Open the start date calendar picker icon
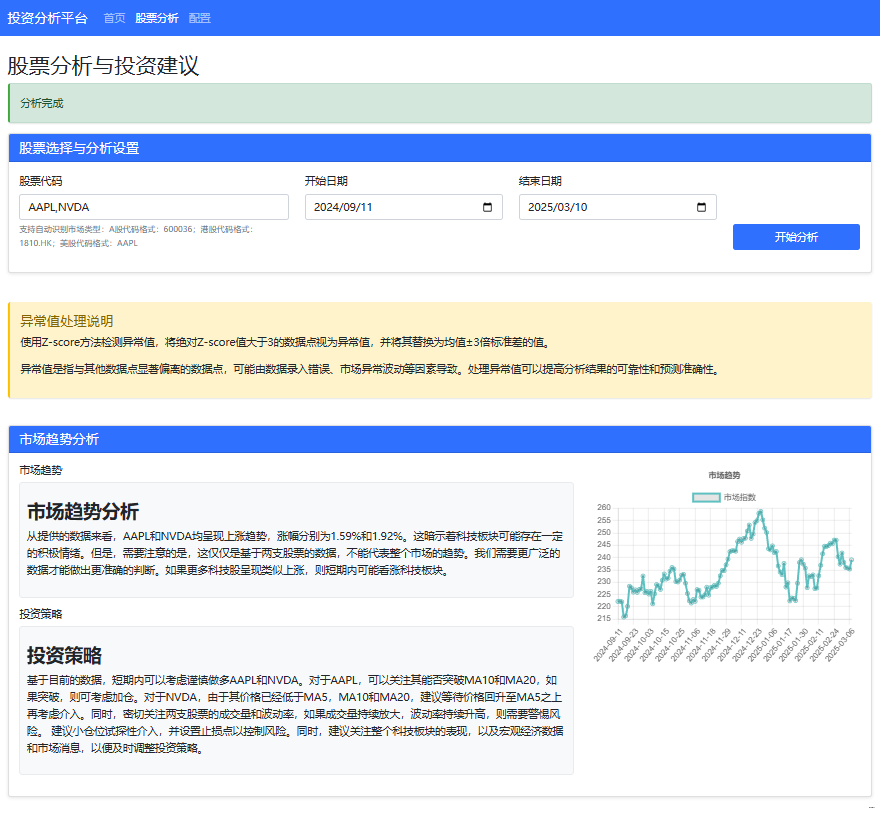Image resolution: width=880 pixels, height=814 pixels. pos(487,207)
